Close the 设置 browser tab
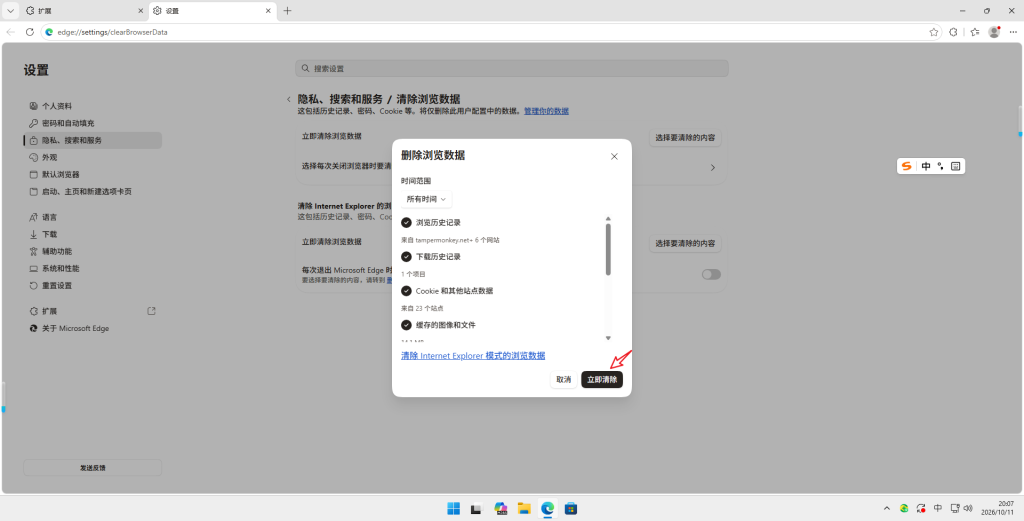Image resolution: width=1024 pixels, height=521 pixels. [x=268, y=11]
